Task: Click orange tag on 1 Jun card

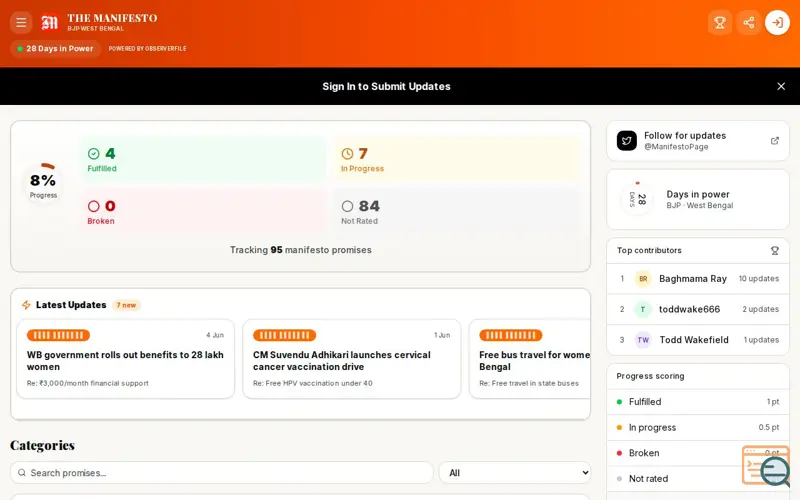Action: click(284, 335)
